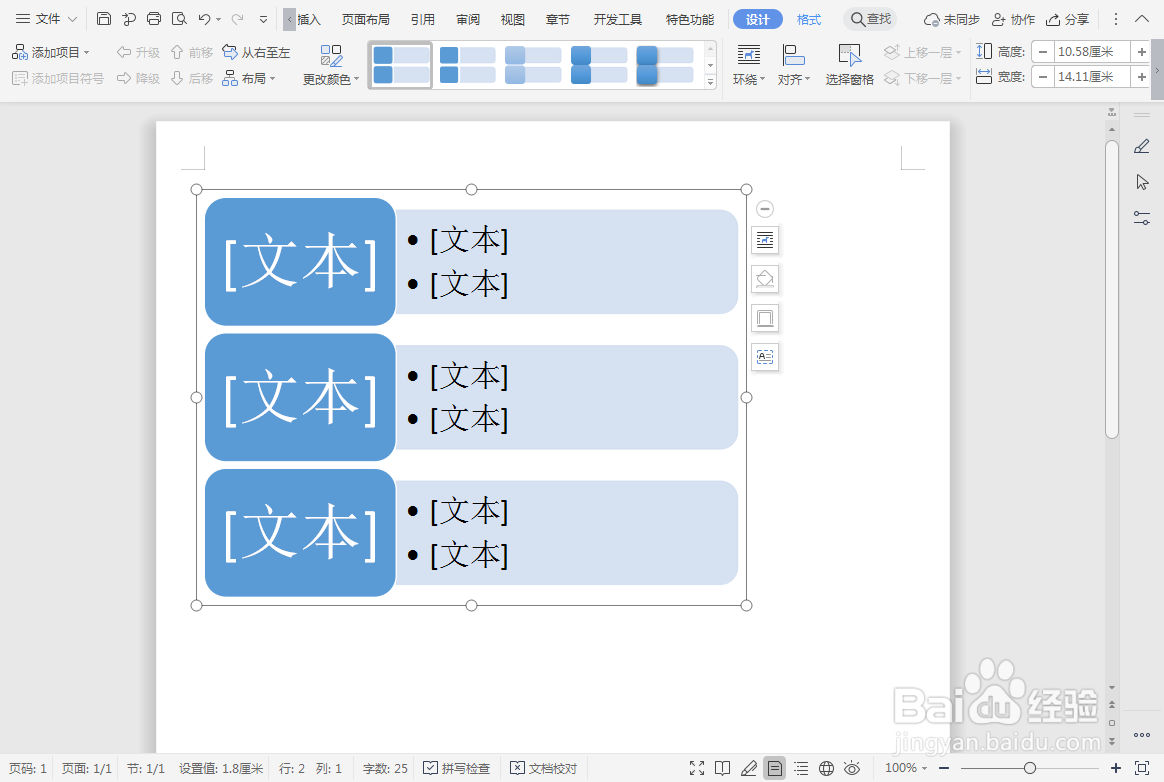Click the zoom slider handle
Viewport: 1164px width, 782px height.
[x=1030, y=768]
